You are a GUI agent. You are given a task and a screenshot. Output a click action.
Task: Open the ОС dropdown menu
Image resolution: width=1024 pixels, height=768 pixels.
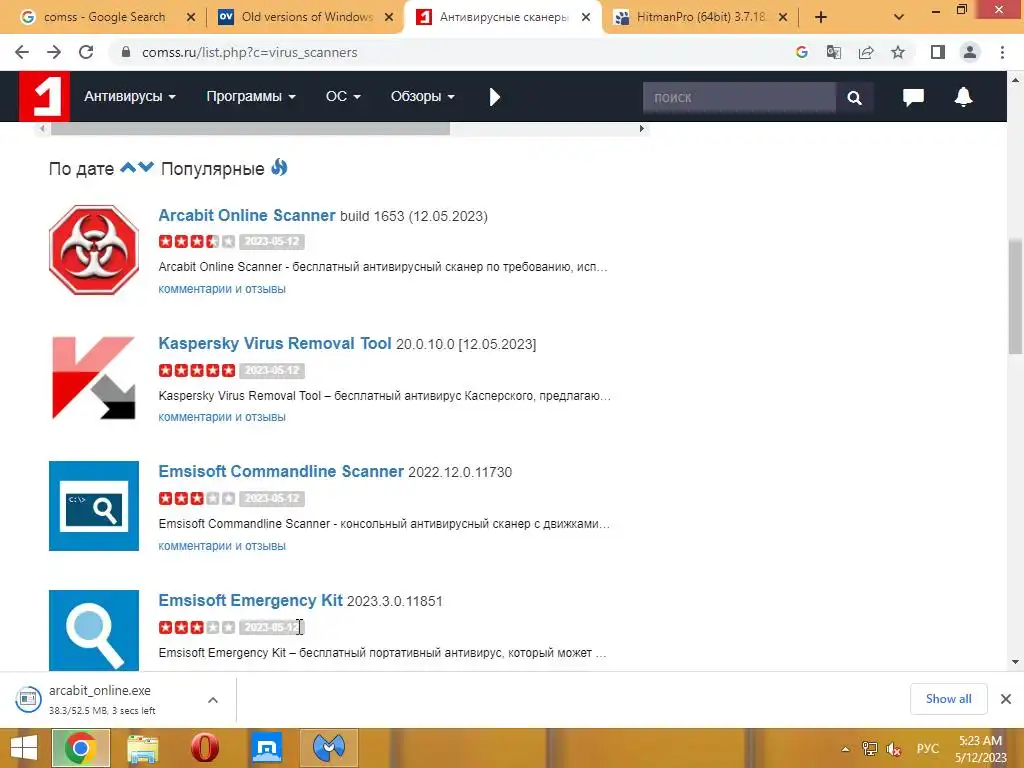(343, 97)
